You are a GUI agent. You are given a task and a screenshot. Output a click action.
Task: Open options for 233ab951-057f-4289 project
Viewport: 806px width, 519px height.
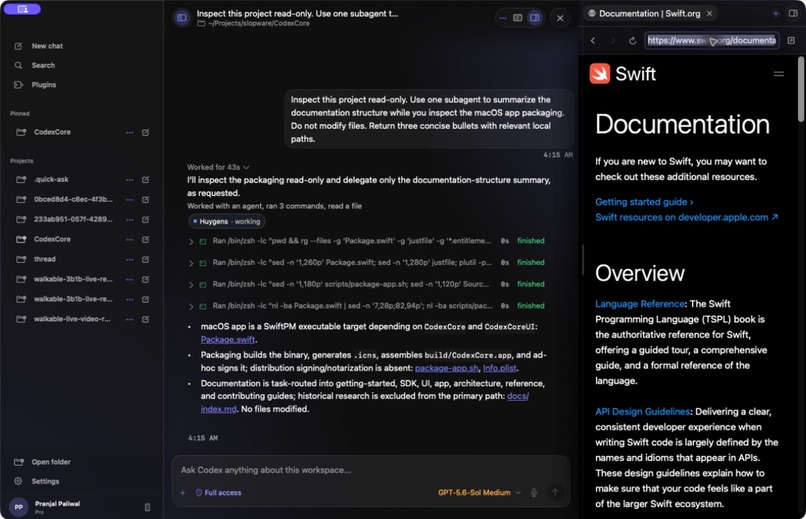130,220
